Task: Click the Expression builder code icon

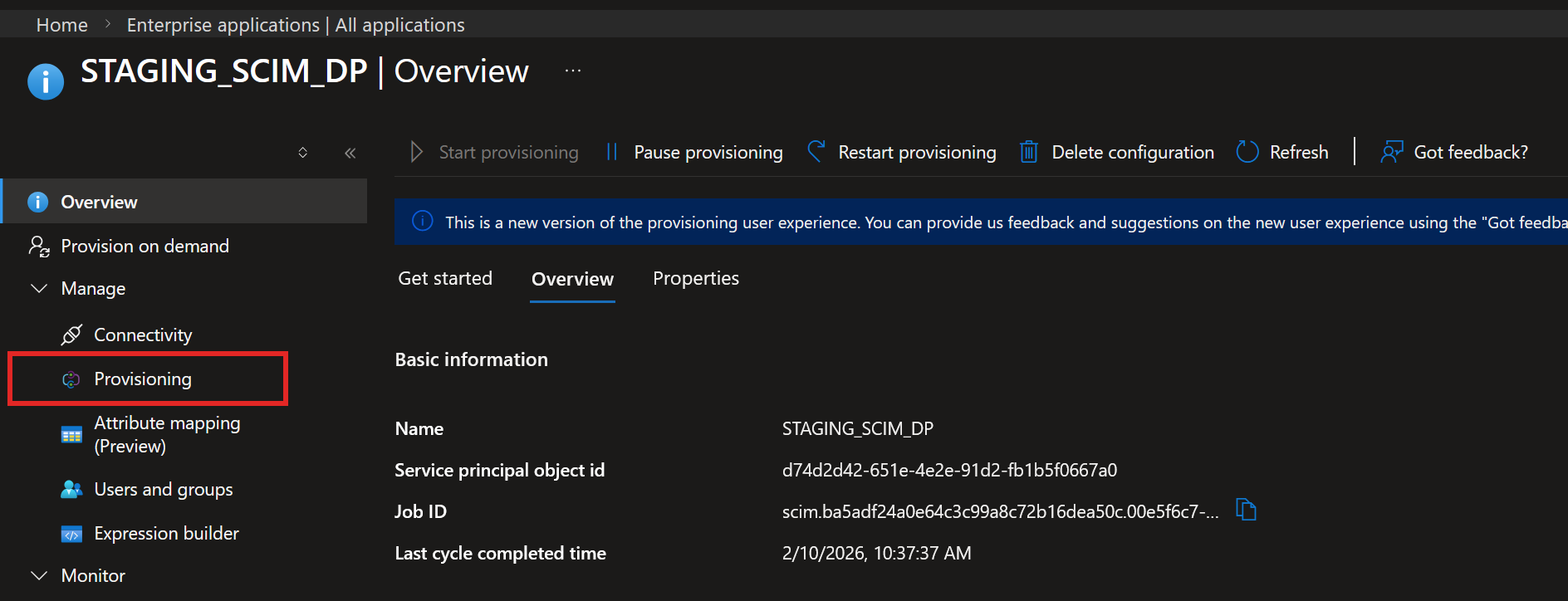Action: 72,534
